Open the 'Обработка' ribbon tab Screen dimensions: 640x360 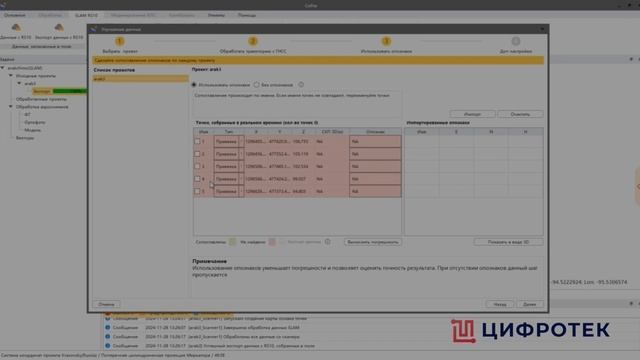pyautogui.click(x=50, y=15)
